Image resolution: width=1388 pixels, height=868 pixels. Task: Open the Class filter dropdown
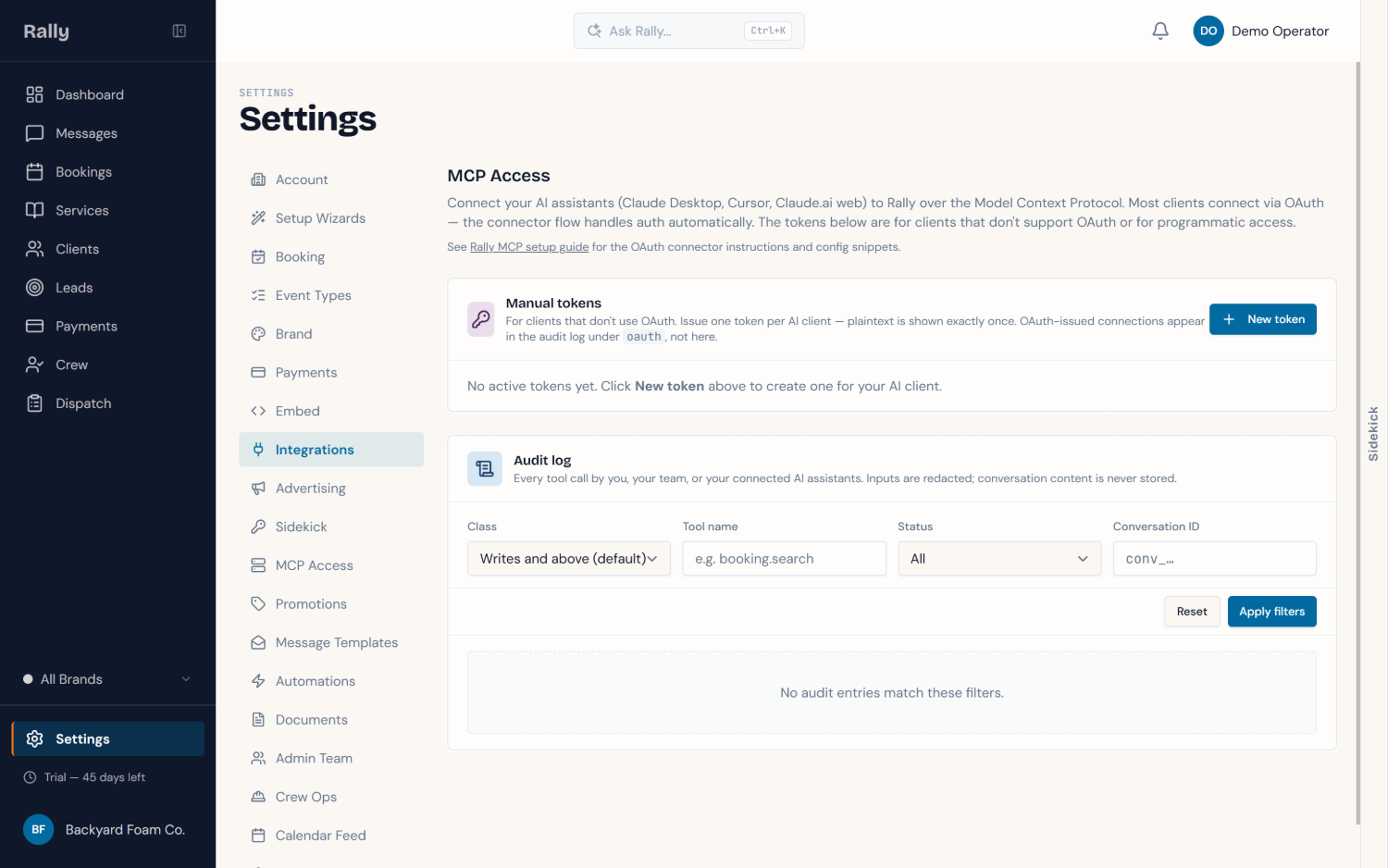click(x=569, y=559)
